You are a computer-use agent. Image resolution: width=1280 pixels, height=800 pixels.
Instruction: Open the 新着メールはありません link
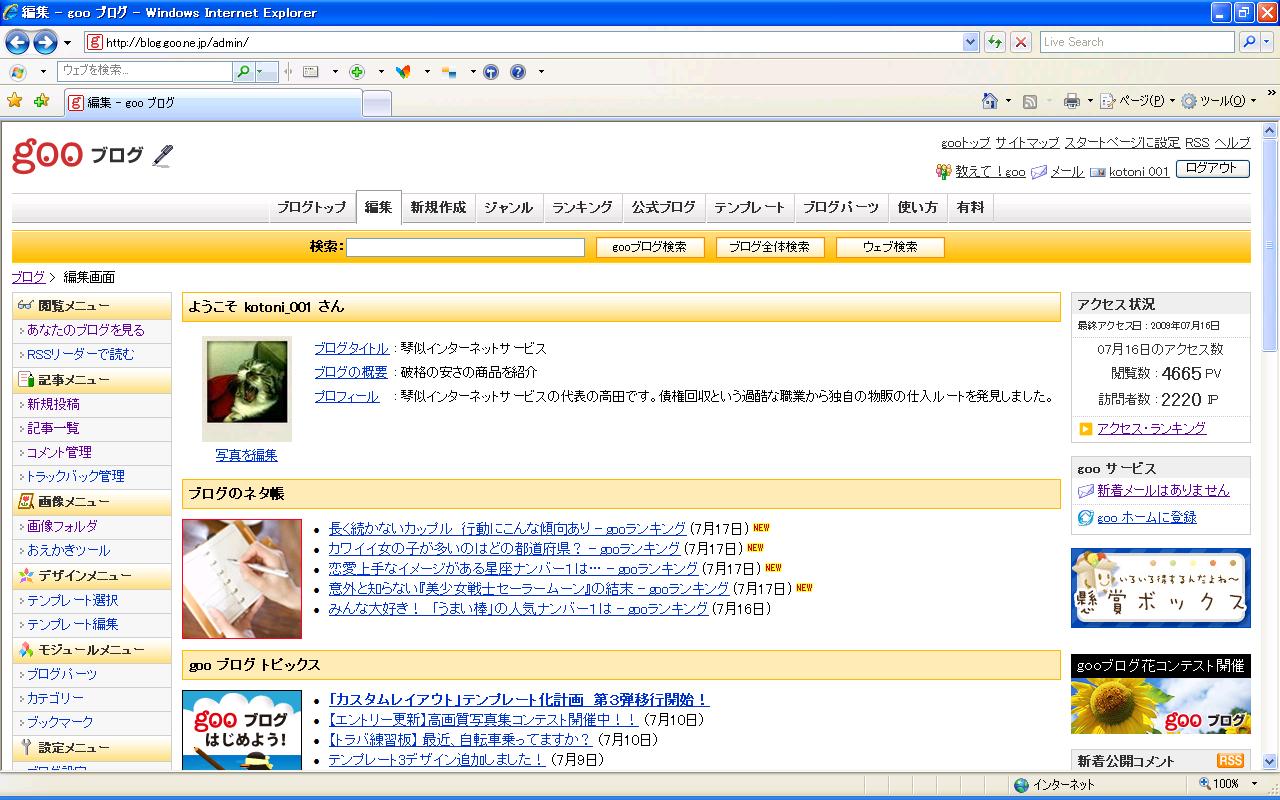tap(1163, 490)
